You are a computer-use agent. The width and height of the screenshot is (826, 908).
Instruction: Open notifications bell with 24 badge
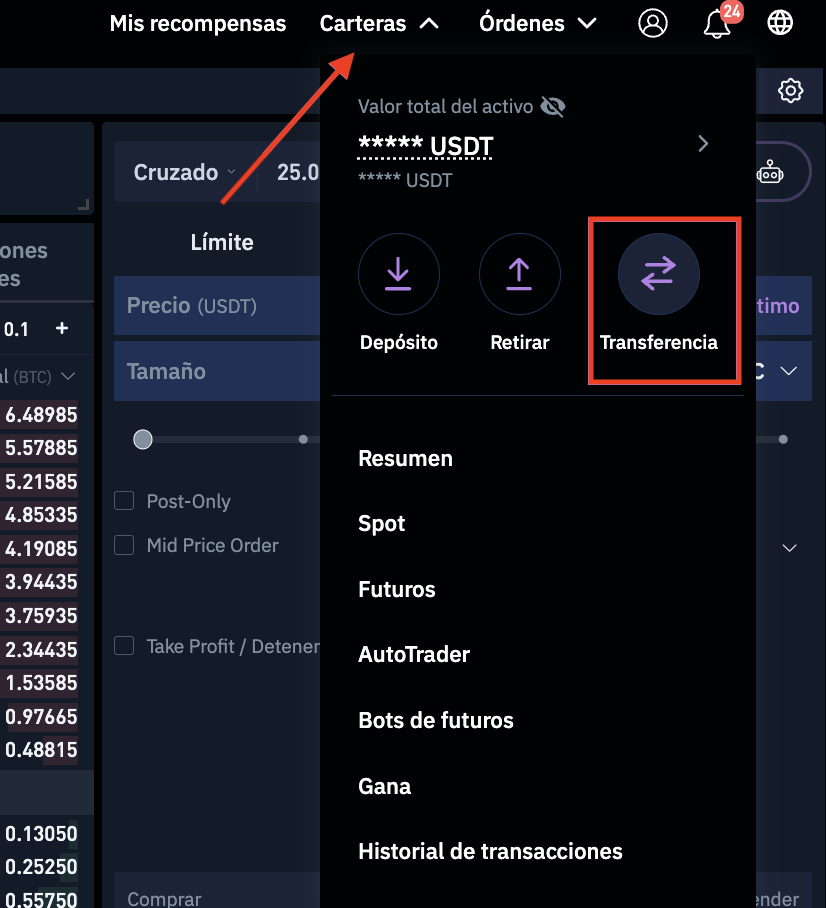pos(717,24)
